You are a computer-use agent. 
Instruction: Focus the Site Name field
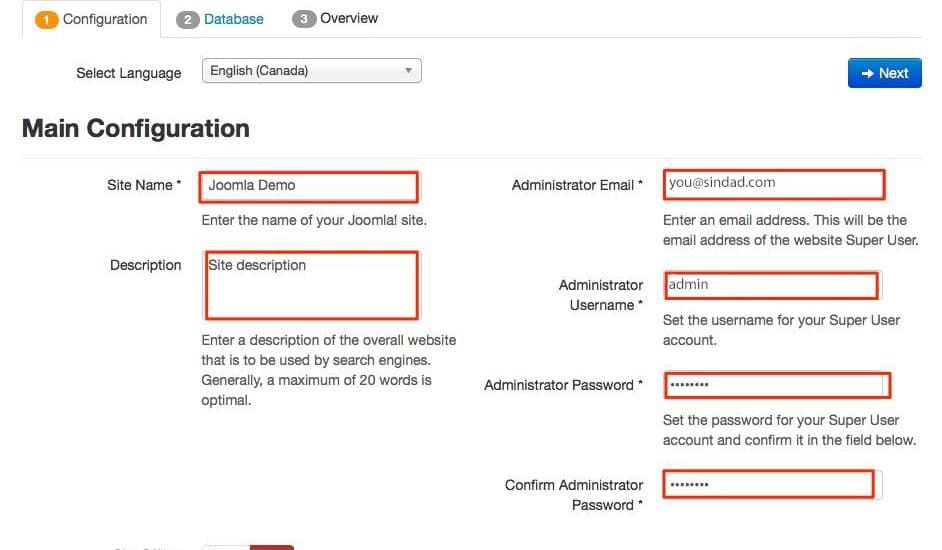coord(309,186)
